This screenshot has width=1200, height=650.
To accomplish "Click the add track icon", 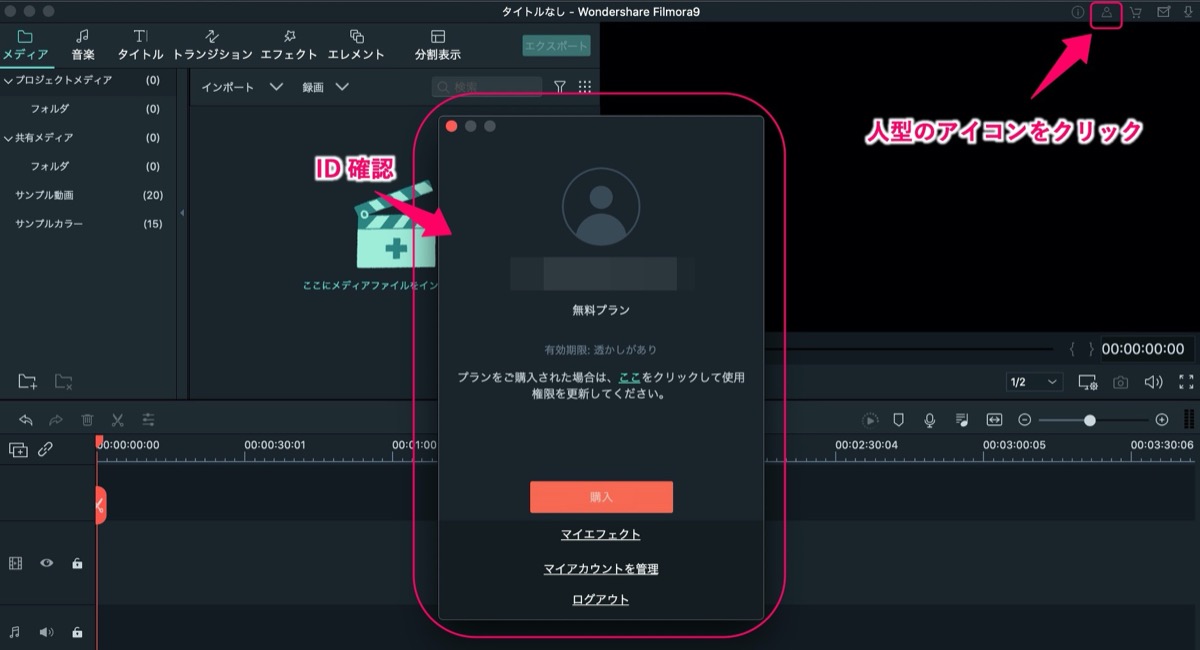I will pyautogui.click(x=18, y=450).
